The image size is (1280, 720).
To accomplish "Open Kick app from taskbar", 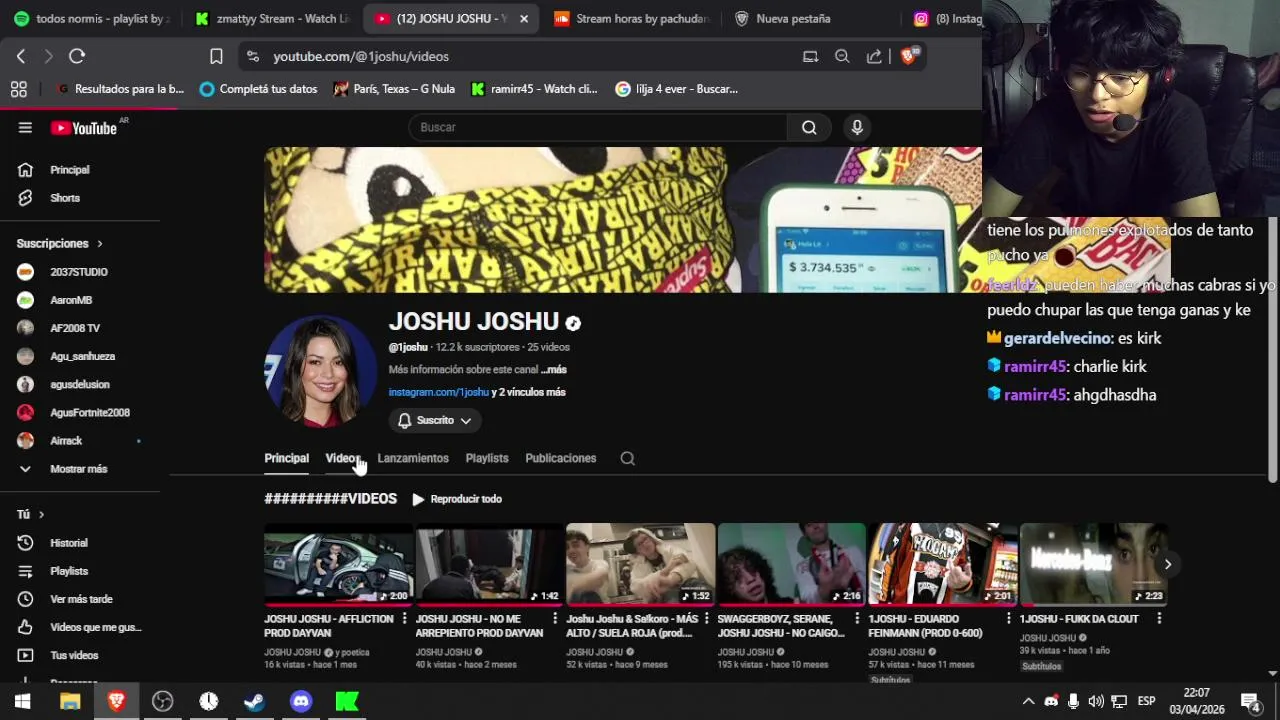I will 347,701.
